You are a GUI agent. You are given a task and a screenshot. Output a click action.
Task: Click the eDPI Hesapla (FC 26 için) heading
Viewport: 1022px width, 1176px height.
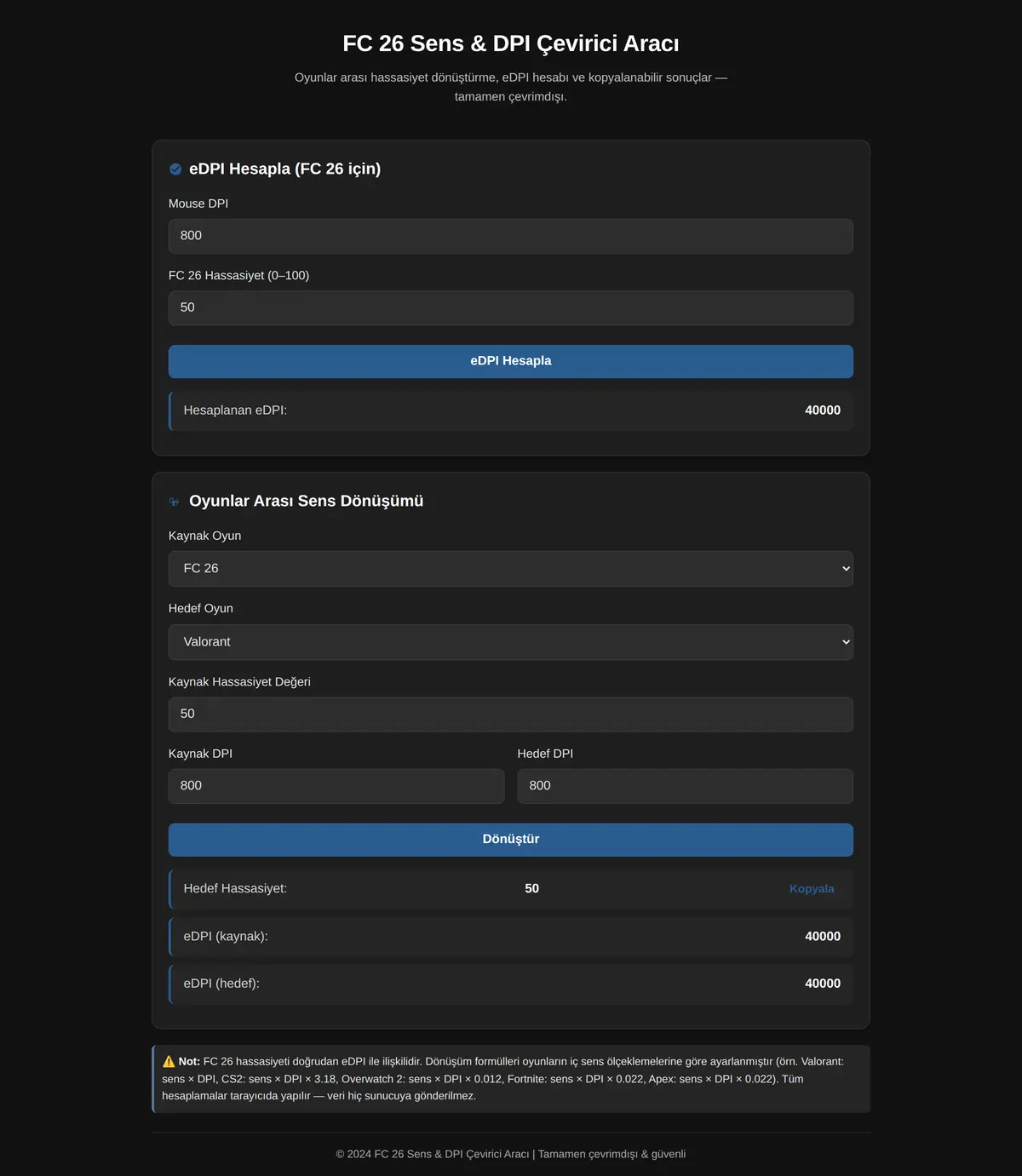284,169
